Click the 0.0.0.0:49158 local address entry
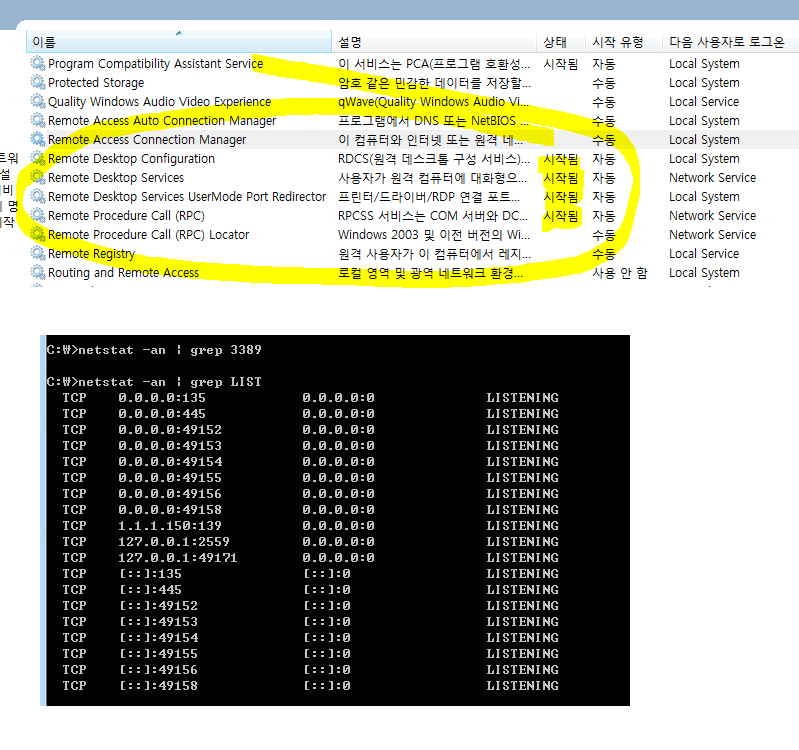 point(170,510)
